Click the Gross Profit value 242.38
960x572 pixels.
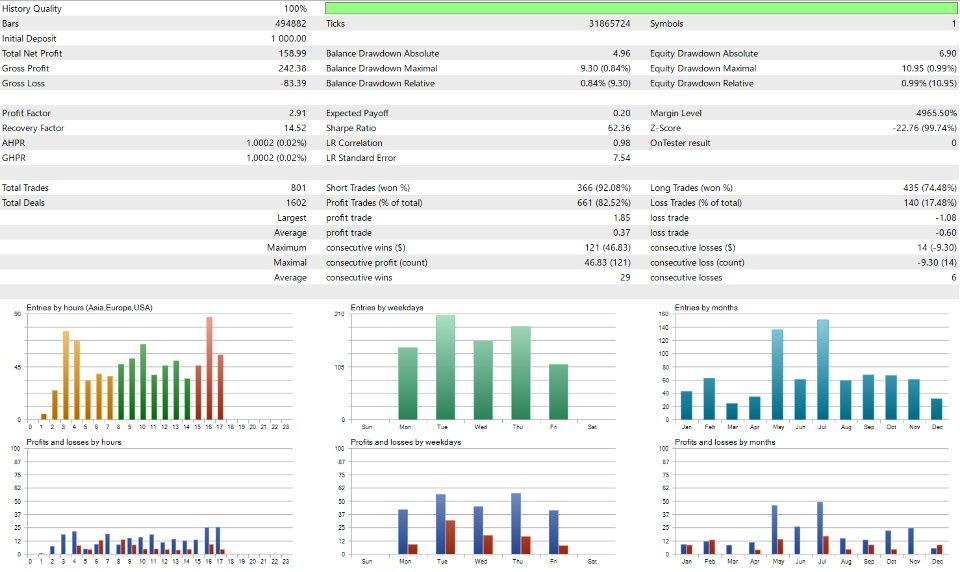click(293, 69)
